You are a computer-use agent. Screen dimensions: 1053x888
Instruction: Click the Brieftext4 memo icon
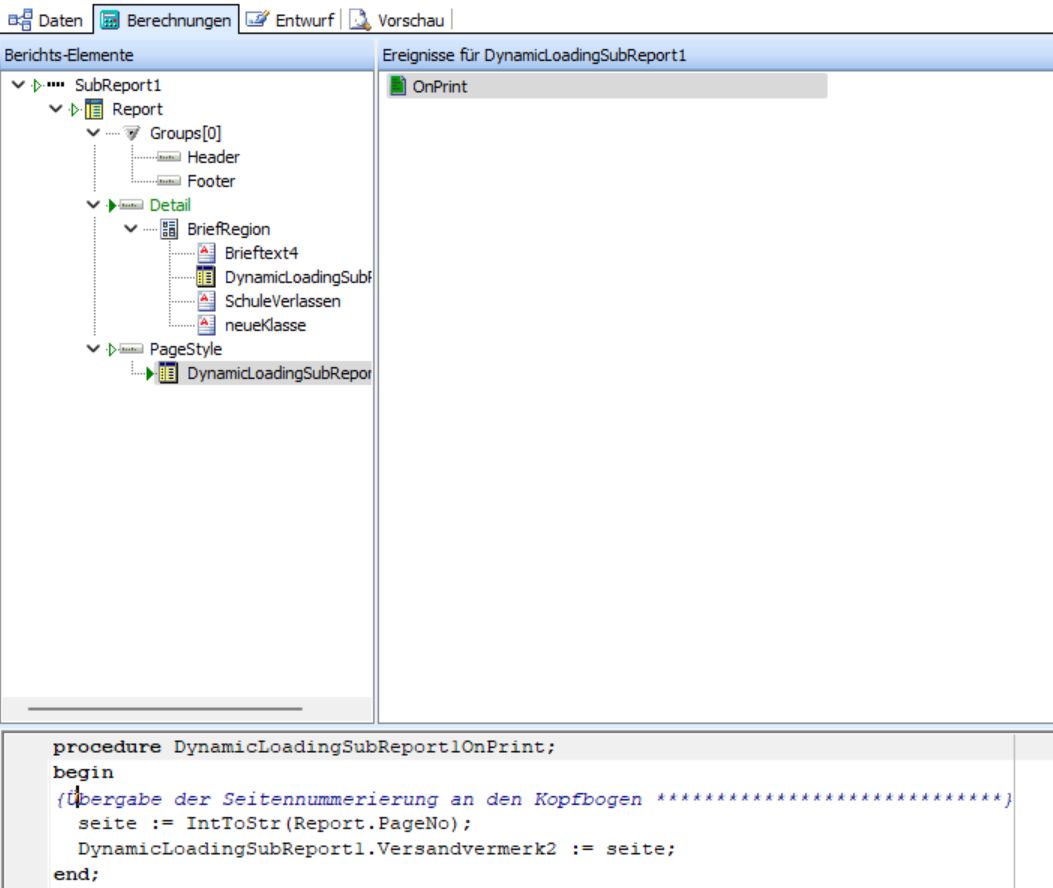click(x=206, y=253)
